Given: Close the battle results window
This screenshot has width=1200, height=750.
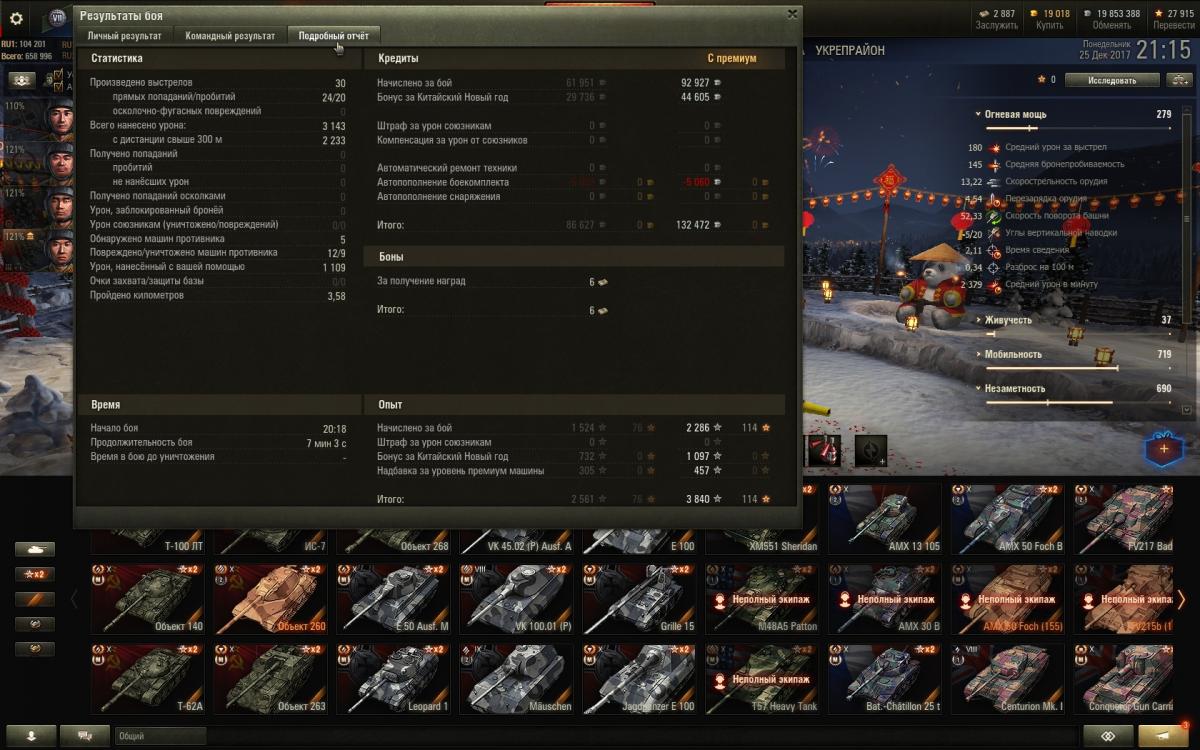Looking at the screenshot, I should coord(792,14).
